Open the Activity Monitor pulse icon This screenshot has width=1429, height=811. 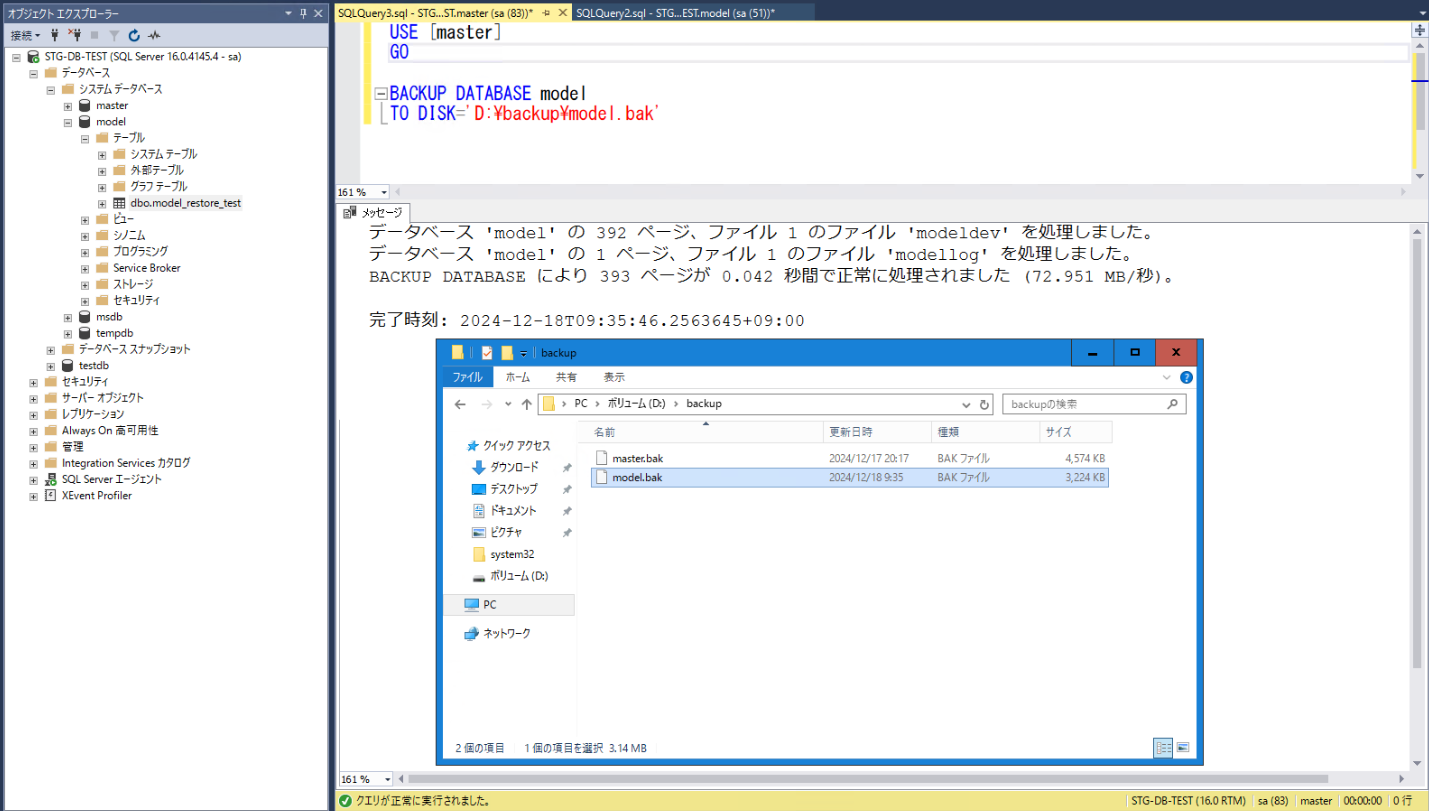pyautogui.click(x=154, y=35)
